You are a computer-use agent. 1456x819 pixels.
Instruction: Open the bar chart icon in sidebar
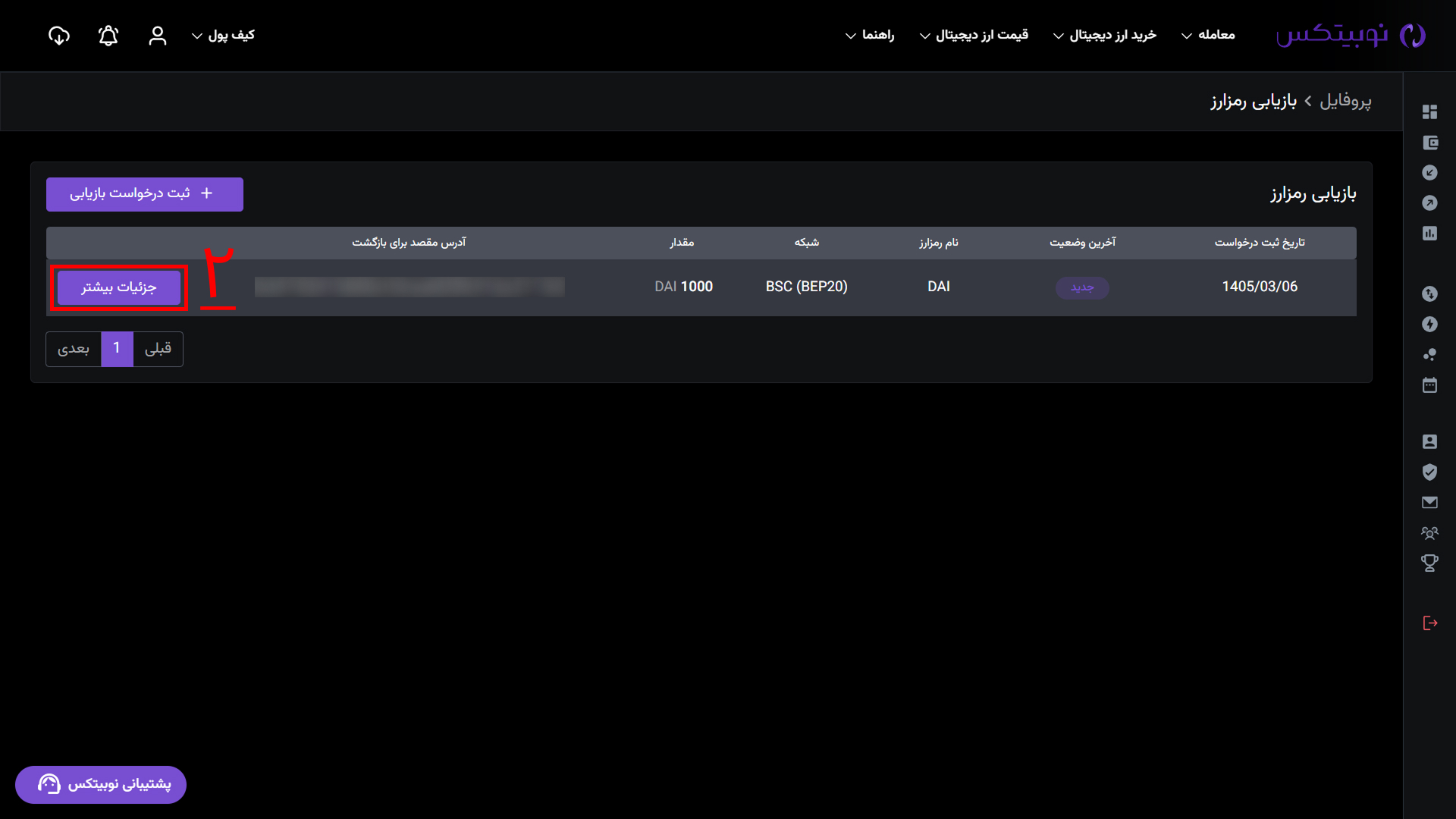(1429, 234)
